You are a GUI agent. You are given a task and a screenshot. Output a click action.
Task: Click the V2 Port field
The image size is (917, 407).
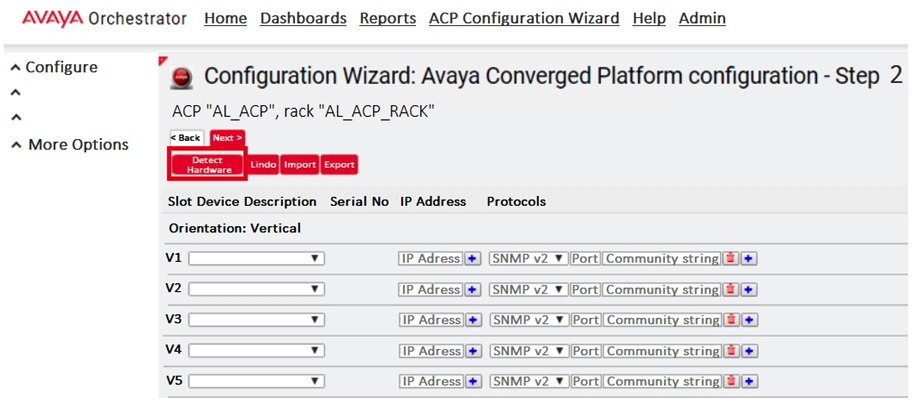click(586, 289)
